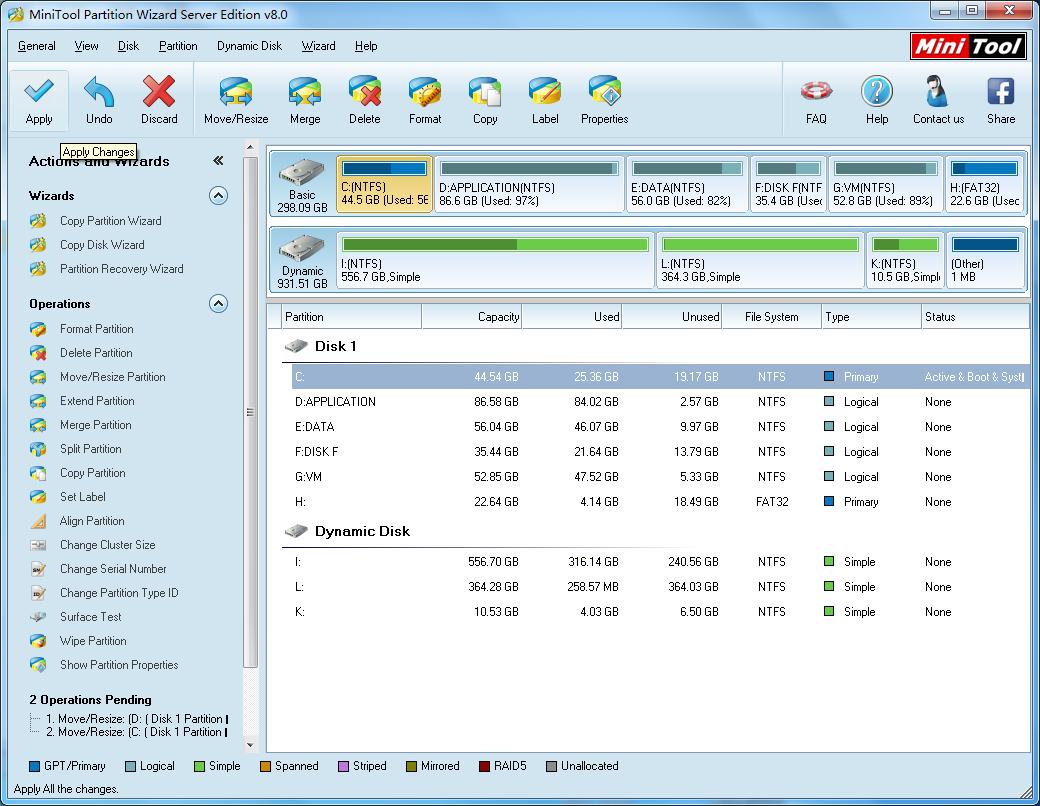Click the Apply checkmark toolbar icon
The image size is (1040, 806).
38,92
